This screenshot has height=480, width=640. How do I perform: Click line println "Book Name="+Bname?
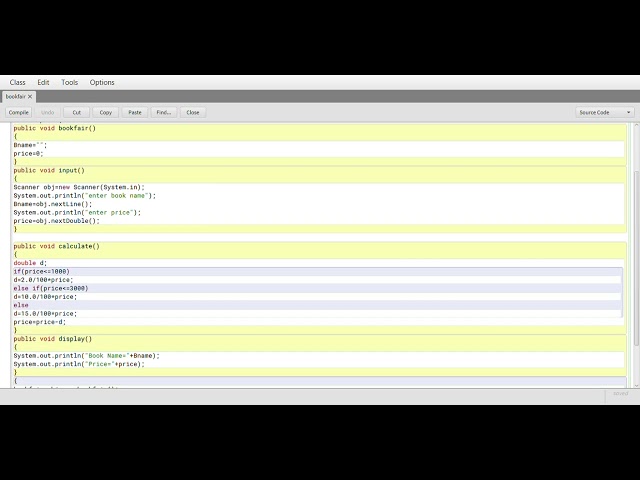(x=87, y=356)
